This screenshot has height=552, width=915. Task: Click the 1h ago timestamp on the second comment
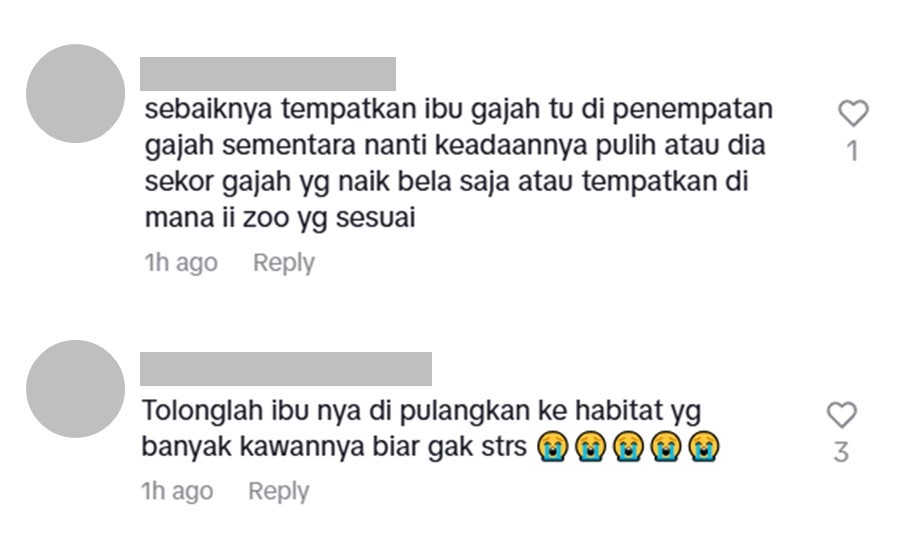(177, 491)
